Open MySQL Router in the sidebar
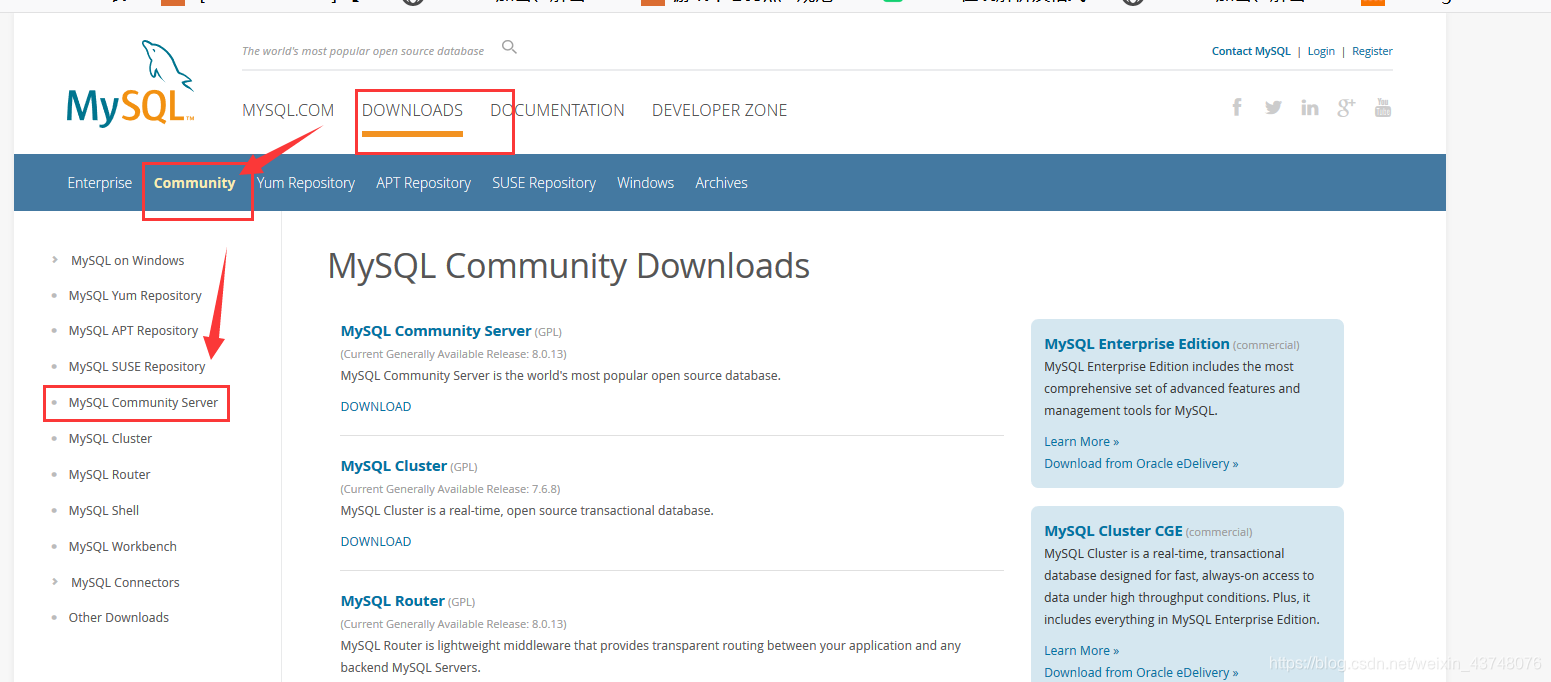 click(109, 474)
